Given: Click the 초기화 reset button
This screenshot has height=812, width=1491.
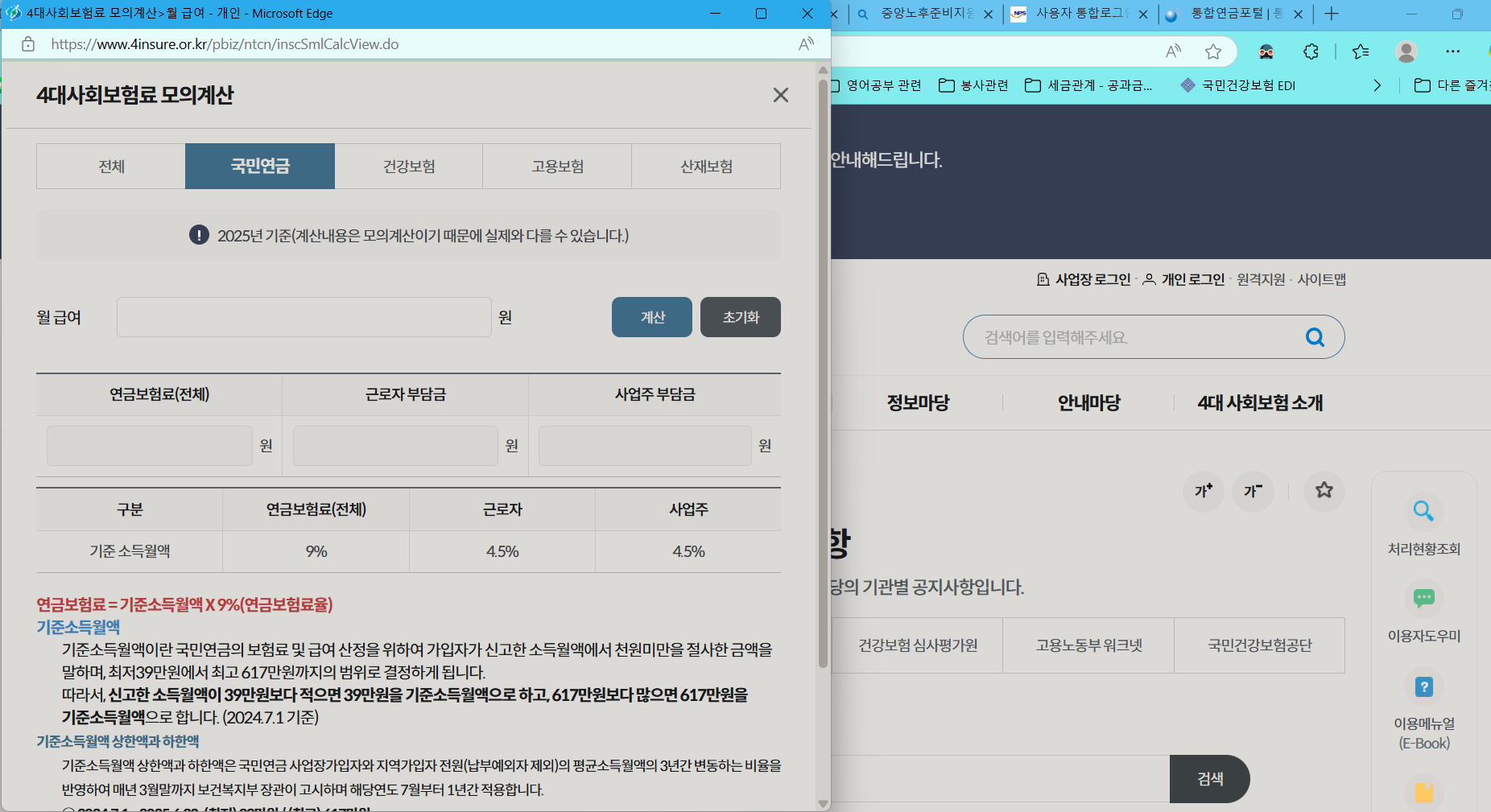Looking at the screenshot, I should click(740, 316).
